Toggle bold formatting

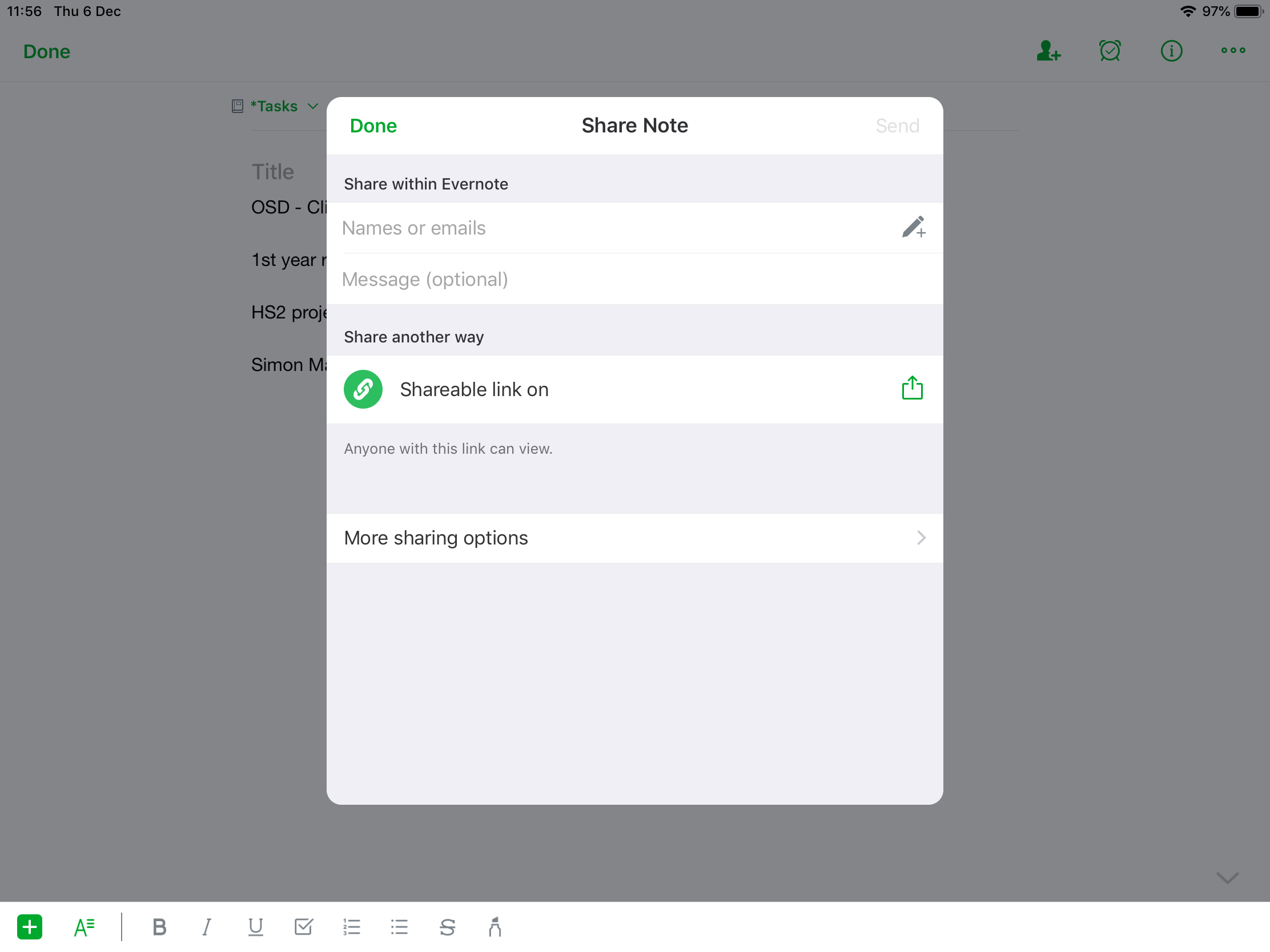(x=160, y=927)
